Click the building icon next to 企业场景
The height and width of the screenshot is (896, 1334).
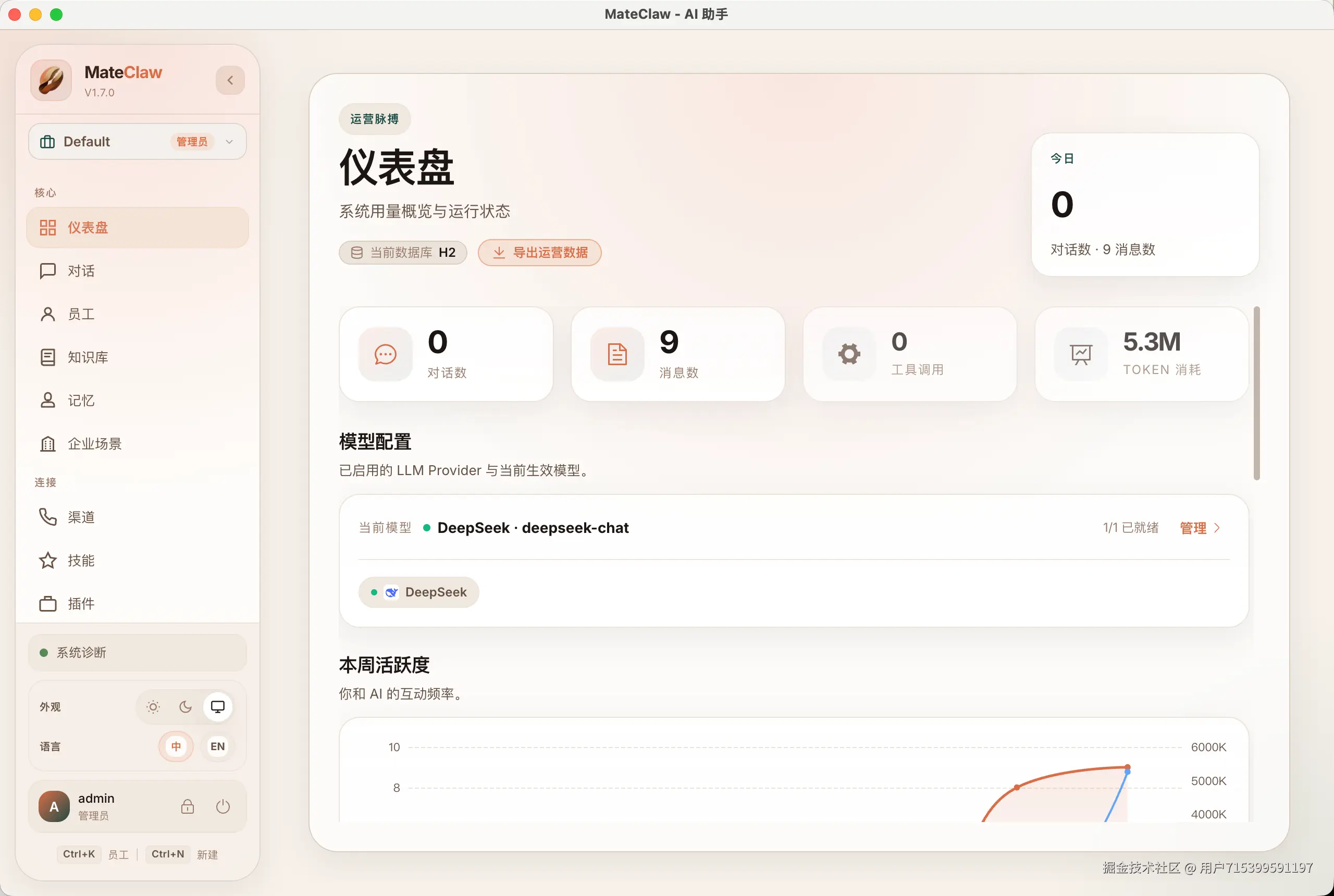point(48,444)
